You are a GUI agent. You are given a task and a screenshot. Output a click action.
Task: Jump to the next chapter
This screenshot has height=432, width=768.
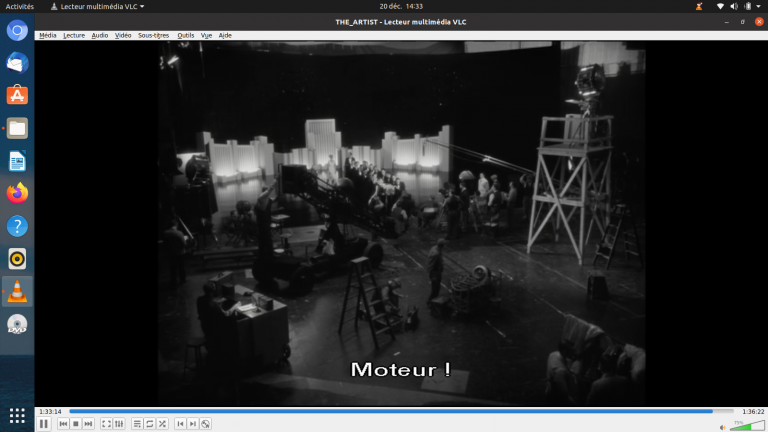coord(193,424)
